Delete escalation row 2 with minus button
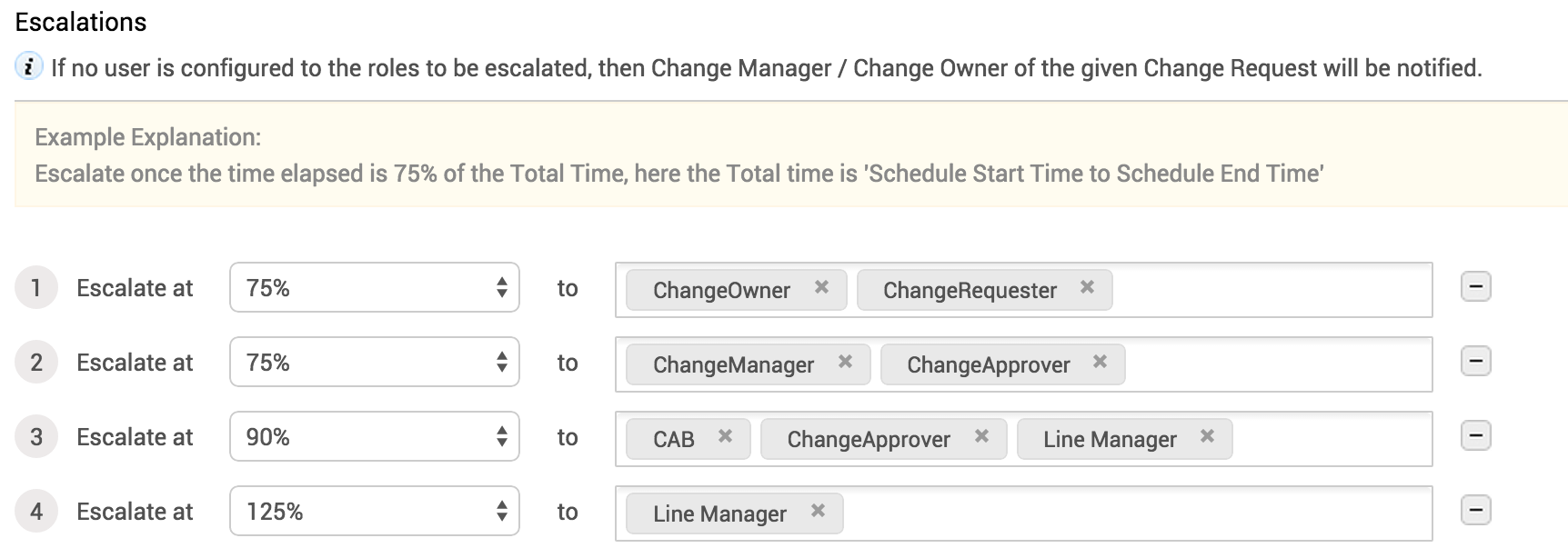Screen dimensions: 1568x558 point(1474,362)
